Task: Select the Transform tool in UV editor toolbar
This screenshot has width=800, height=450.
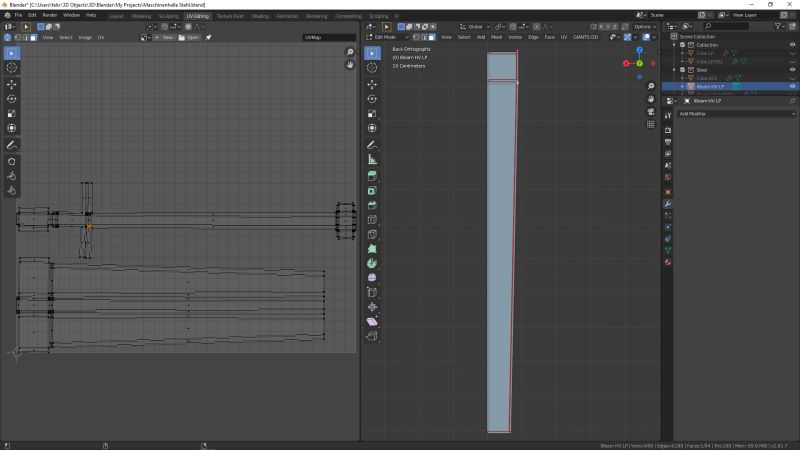Action: click(x=12, y=128)
